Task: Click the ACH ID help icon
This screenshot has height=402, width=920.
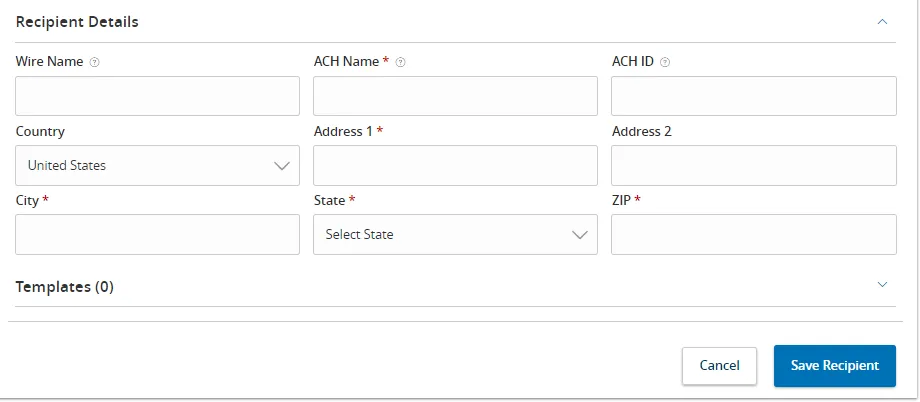Action: click(x=665, y=62)
